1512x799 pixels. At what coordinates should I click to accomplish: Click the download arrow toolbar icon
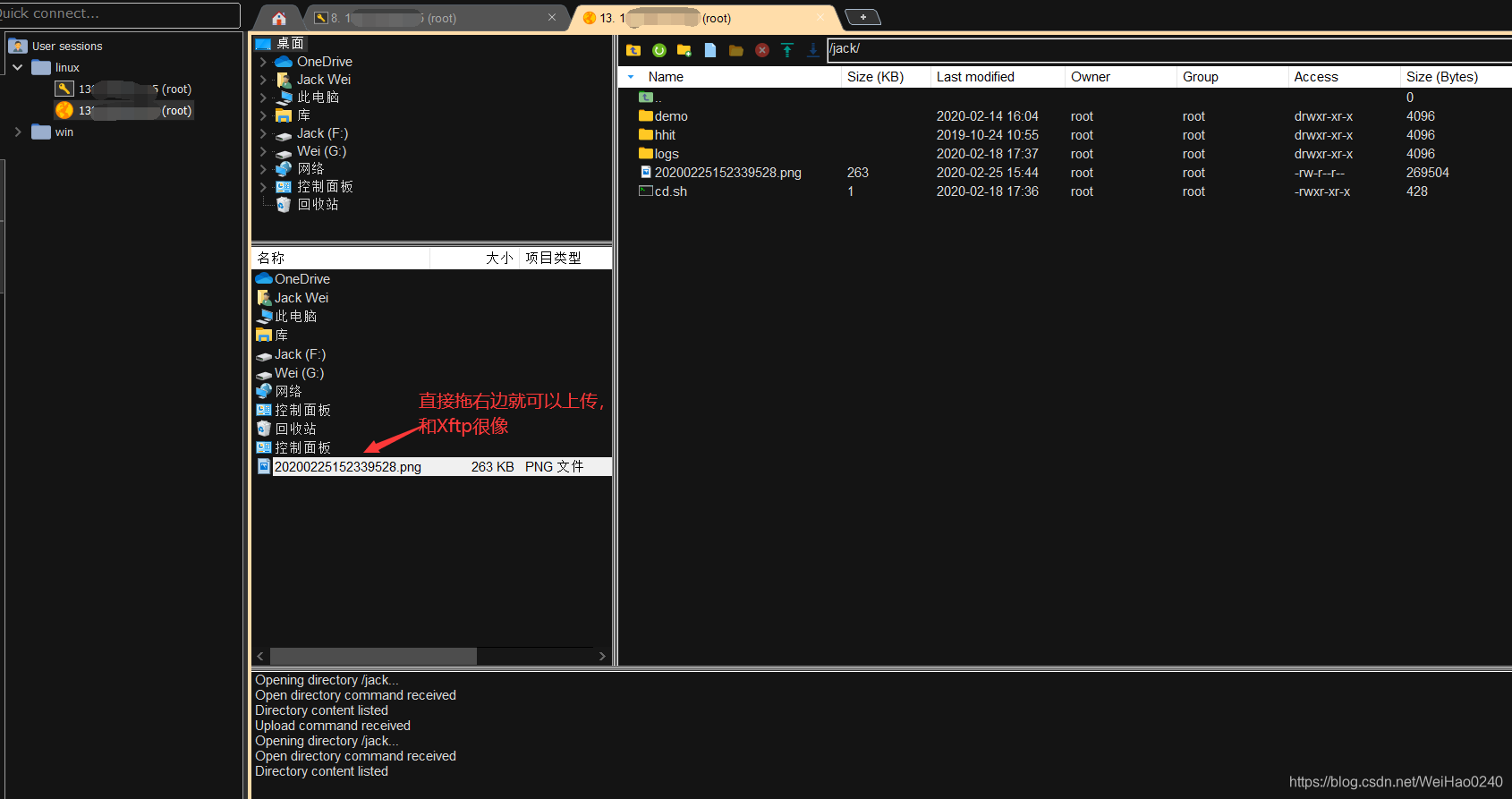pyautogui.click(x=812, y=50)
